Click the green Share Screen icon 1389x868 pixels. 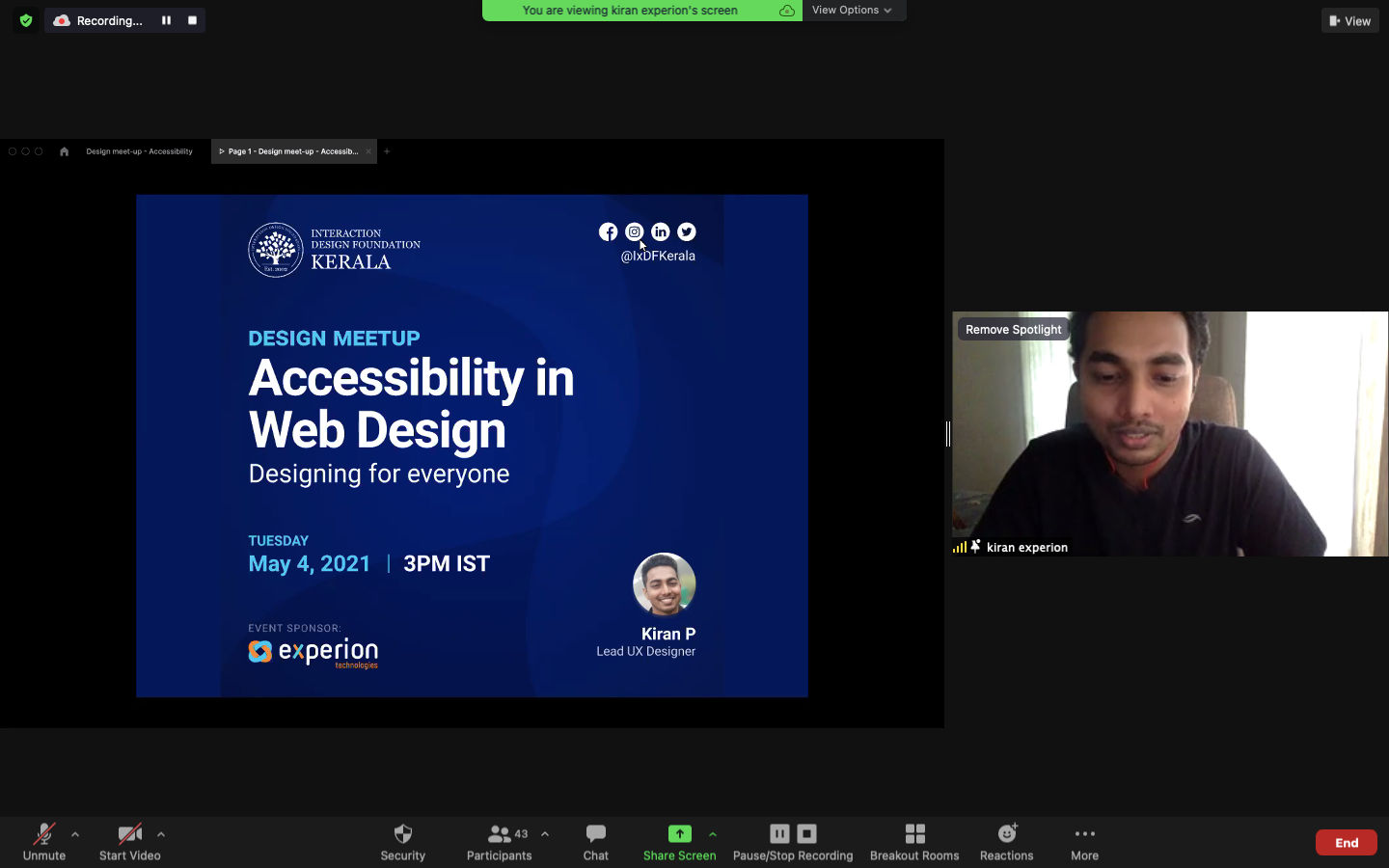pyautogui.click(x=679, y=834)
